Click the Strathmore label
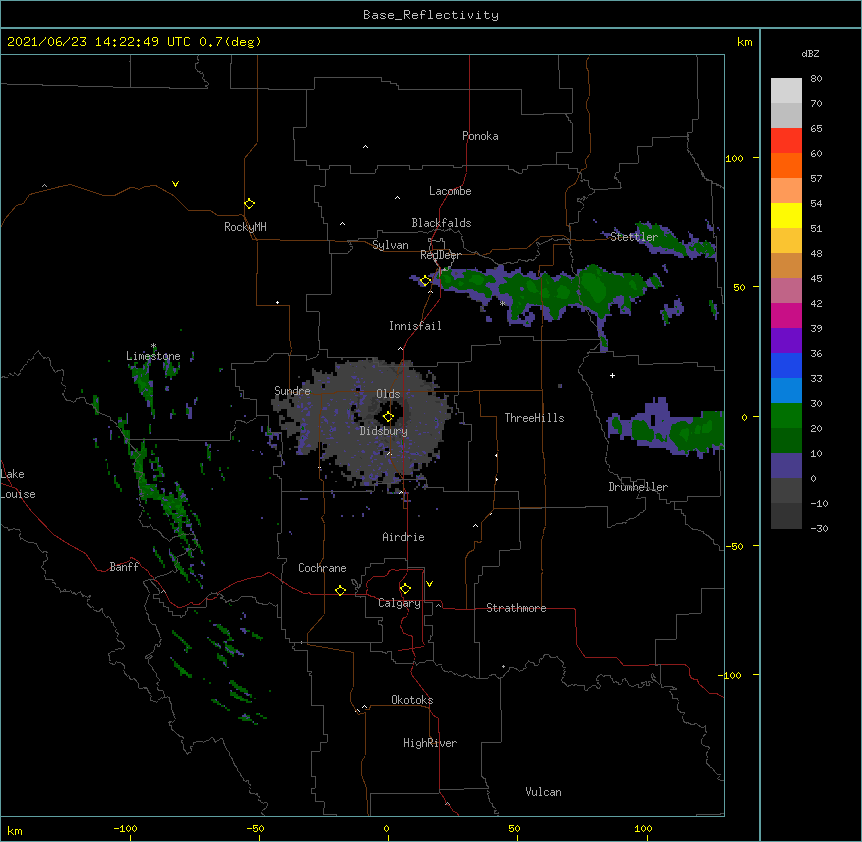Image resolution: width=862 pixels, height=842 pixels. click(516, 608)
